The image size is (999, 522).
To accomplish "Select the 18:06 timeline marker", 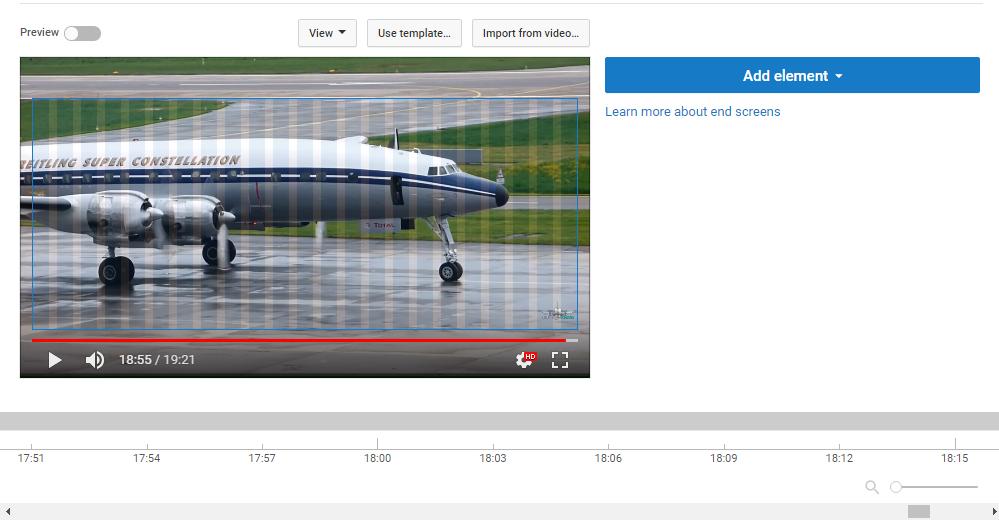I will [608, 458].
